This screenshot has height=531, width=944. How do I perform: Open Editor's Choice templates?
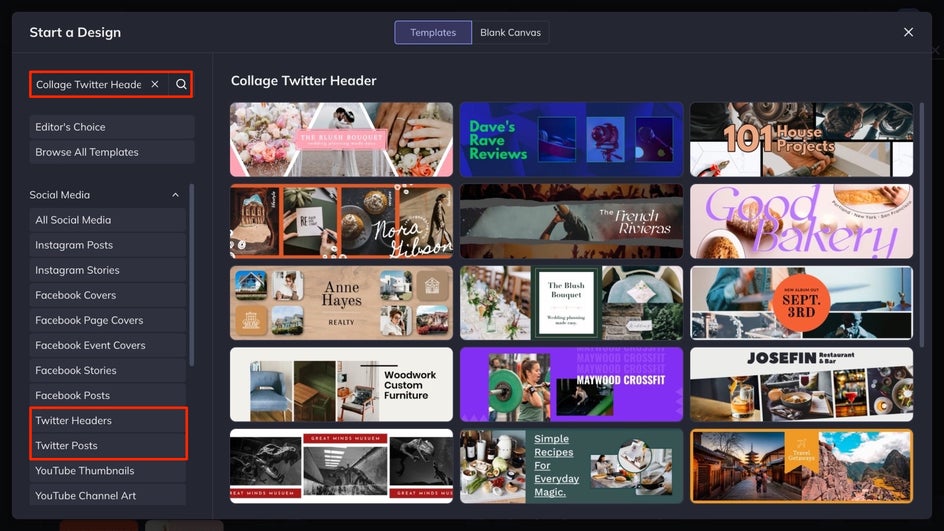(112, 127)
